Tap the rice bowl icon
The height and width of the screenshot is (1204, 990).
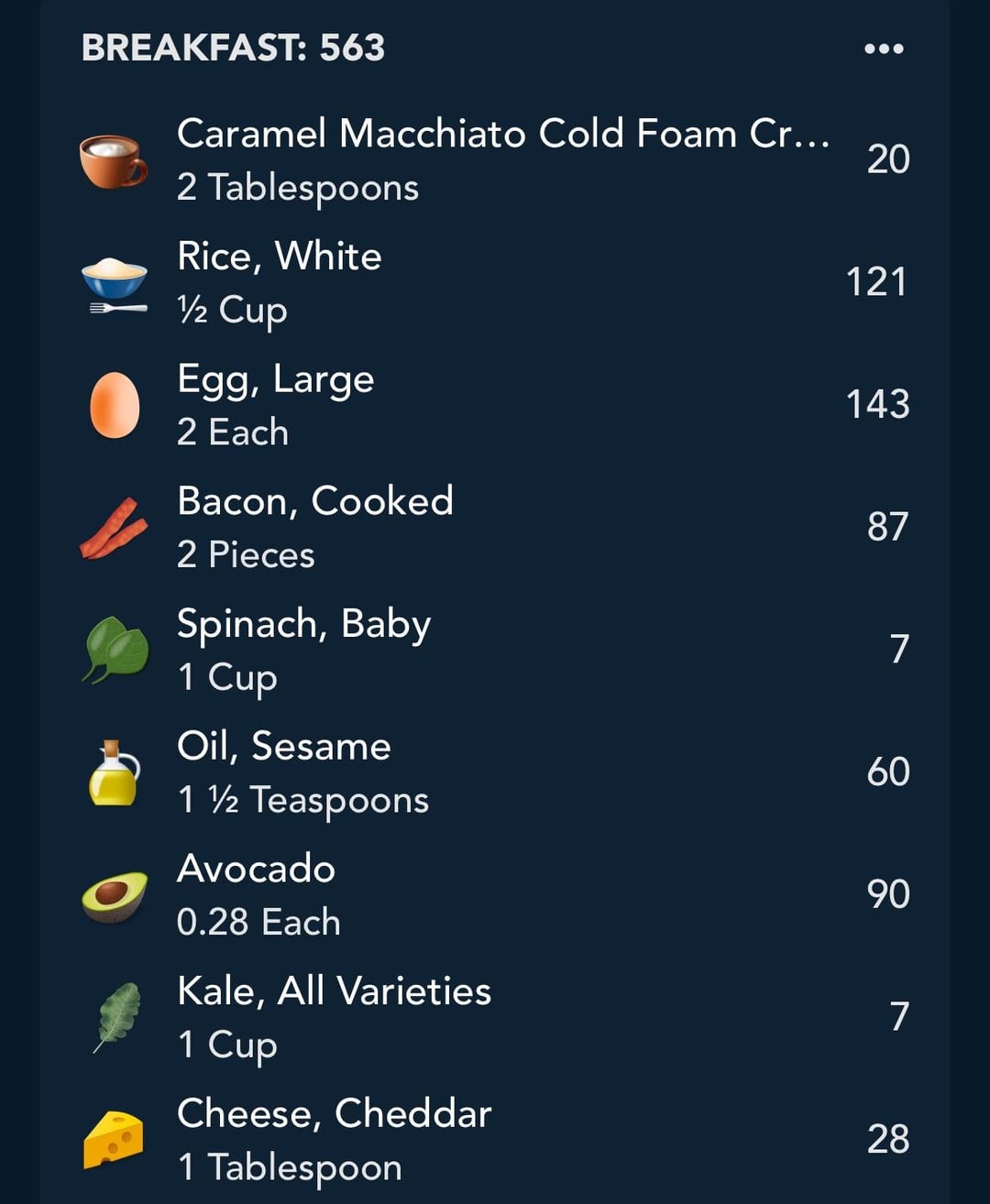(x=114, y=283)
